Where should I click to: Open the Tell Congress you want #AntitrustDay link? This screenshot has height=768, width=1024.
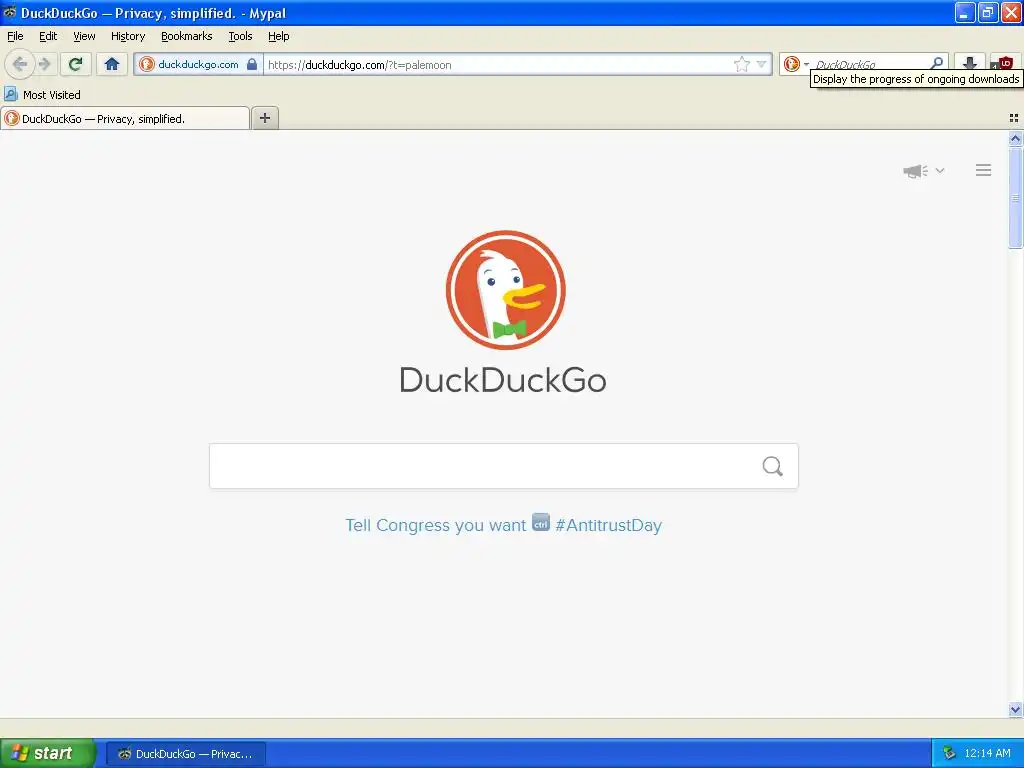coord(504,525)
